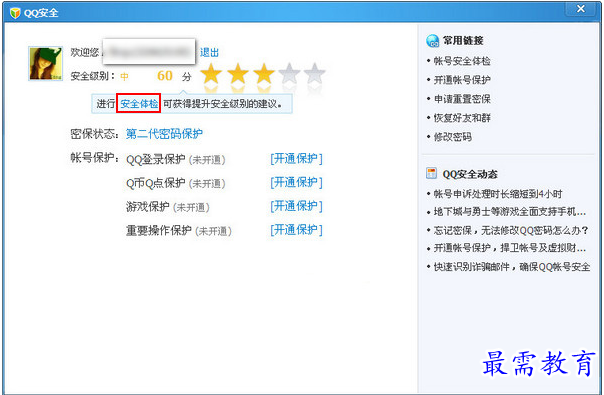Screen dimensions: 604x395
Task: Click the last gray rating star
Action: [x=315, y=73]
